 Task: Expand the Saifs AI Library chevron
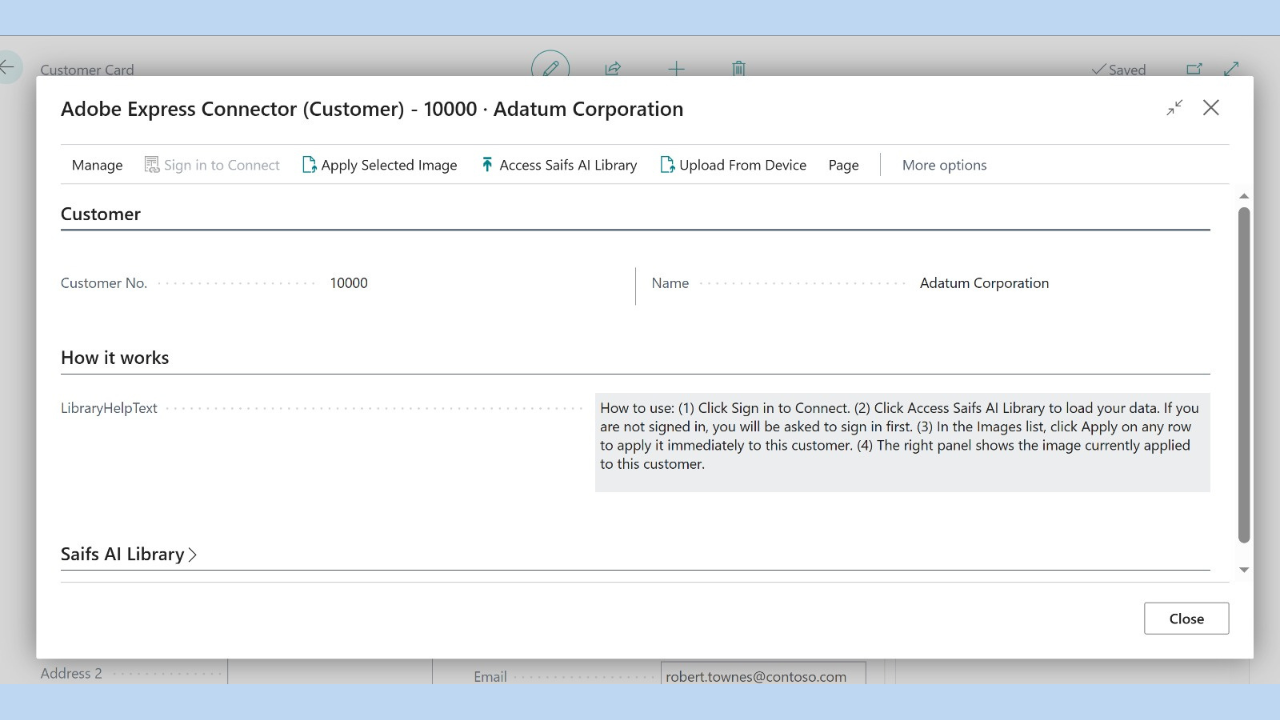coord(193,554)
